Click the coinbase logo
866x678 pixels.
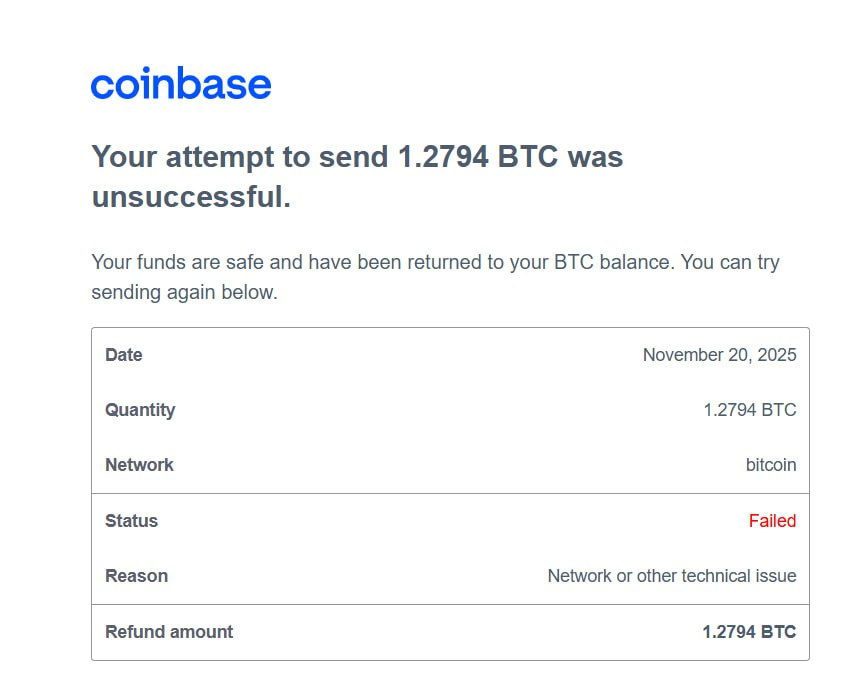pyautogui.click(x=181, y=84)
